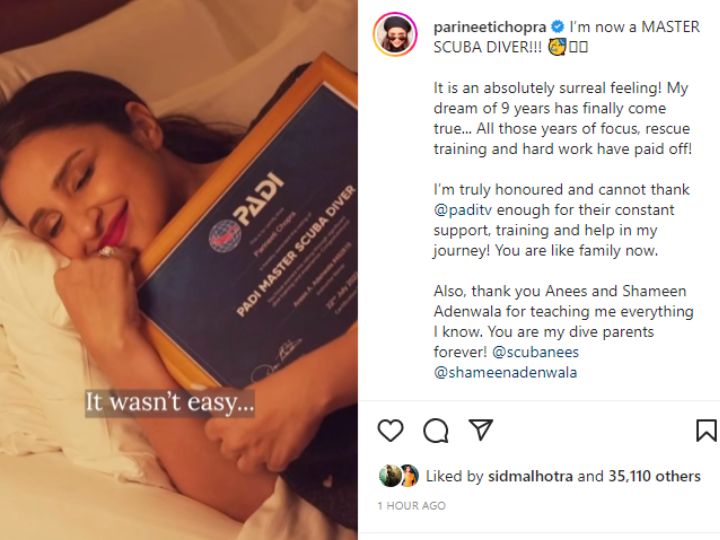Like the post with heart icon
The width and height of the screenshot is (720, 540).
[x=390, y=431]
